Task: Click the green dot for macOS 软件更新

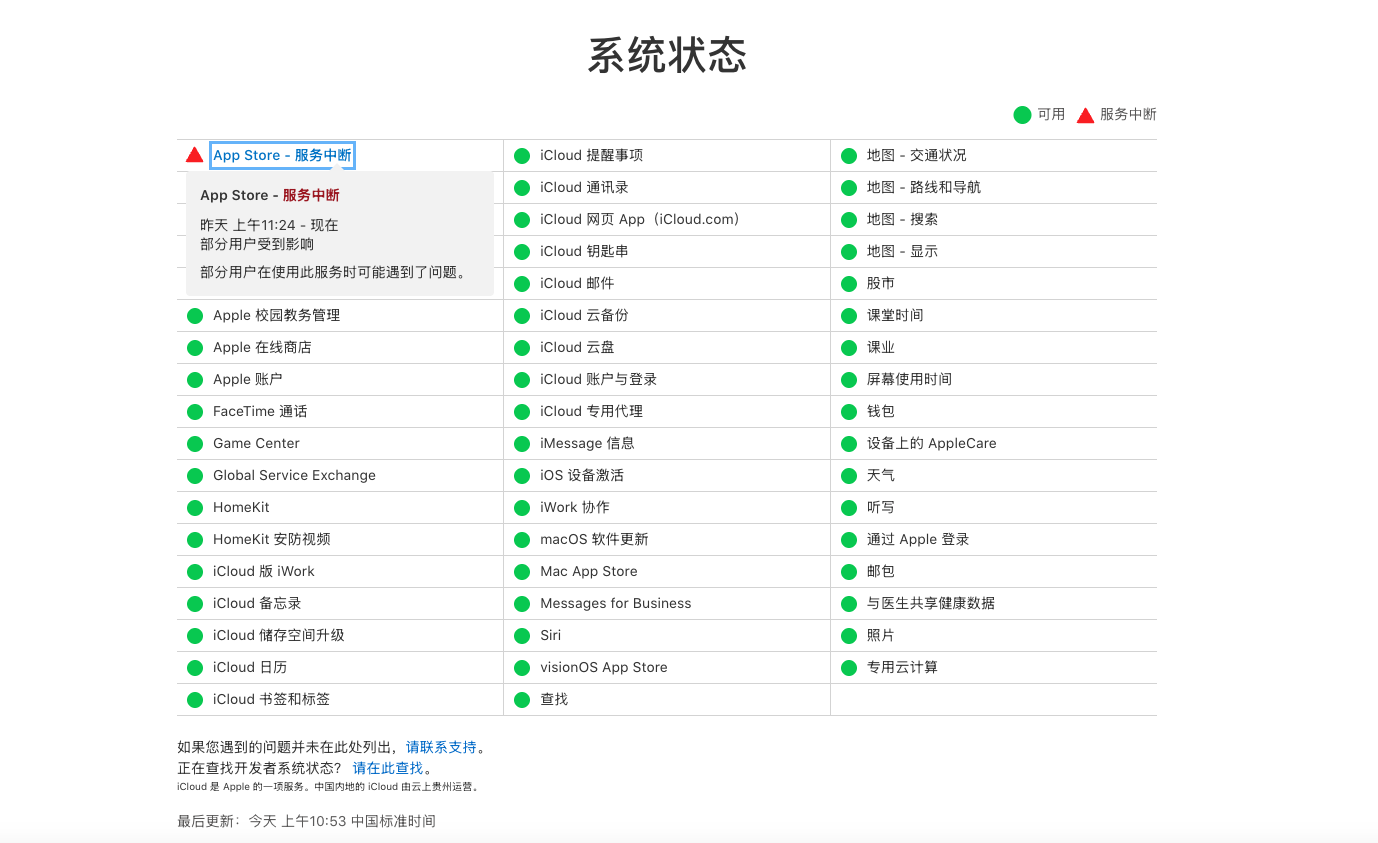Action: 522,540
